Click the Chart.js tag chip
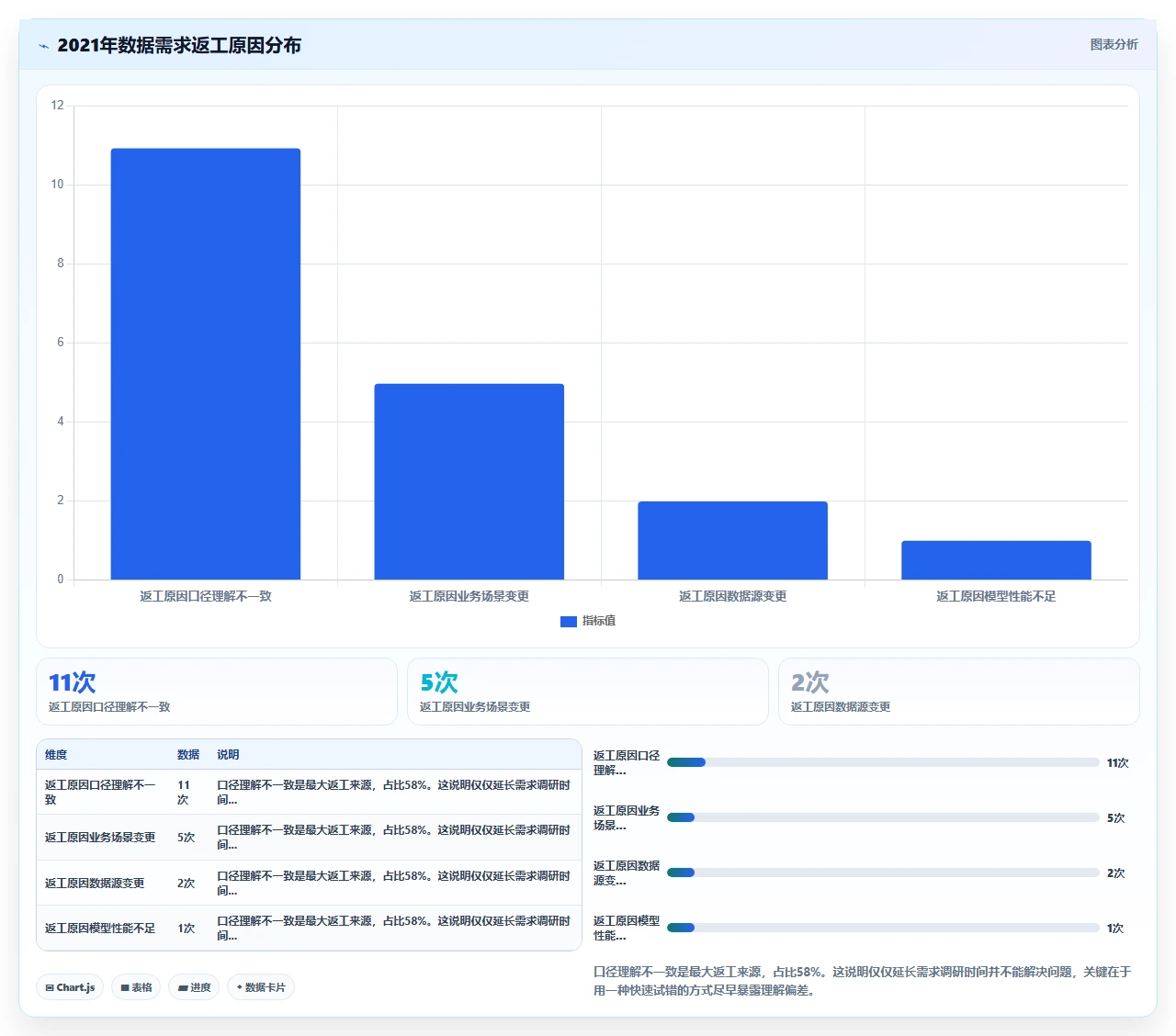This screenshot has width=1176, height=1036. pos(70,987)
